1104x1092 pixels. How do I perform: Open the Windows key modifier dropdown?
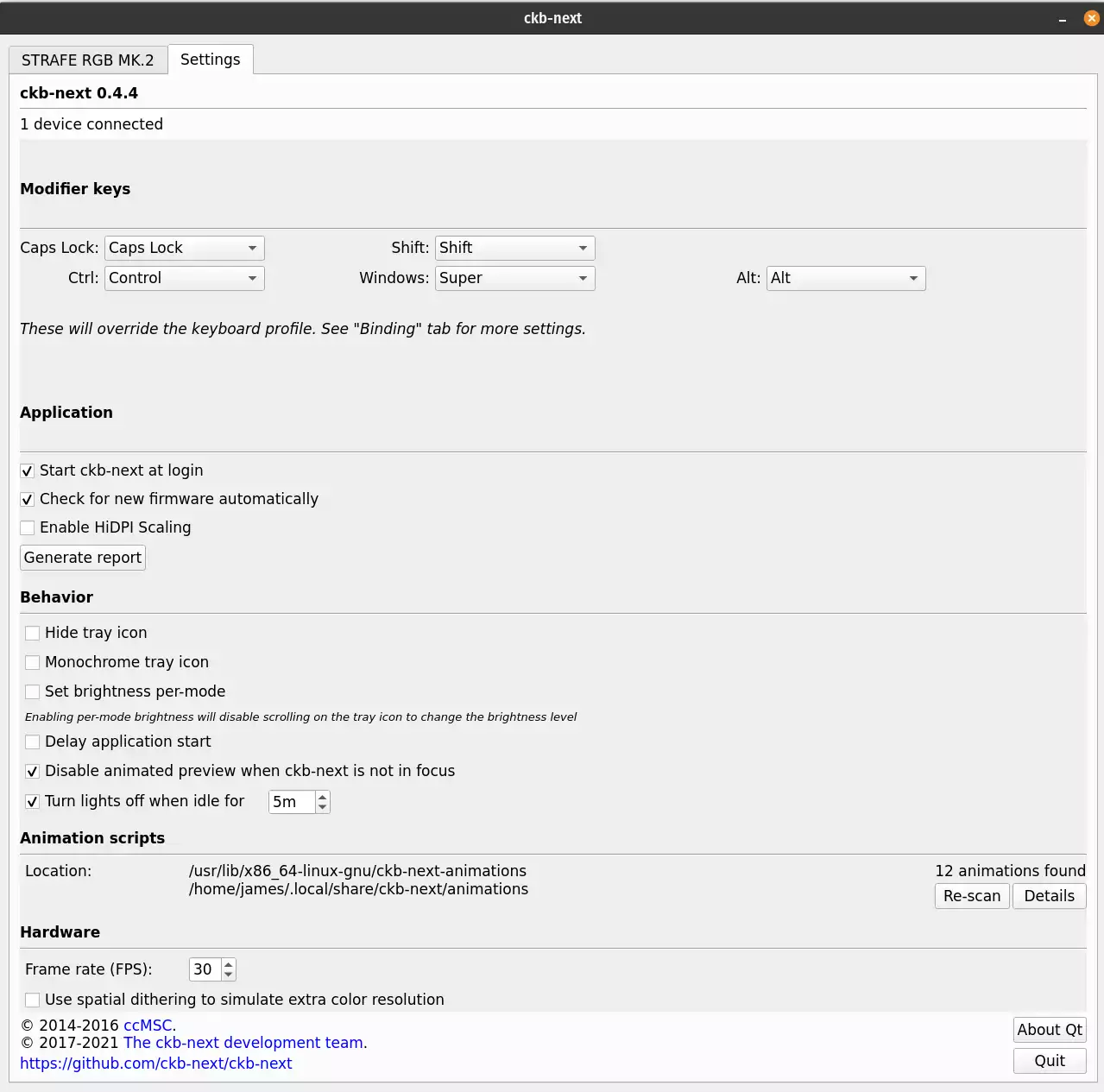(x=515, y=278)
